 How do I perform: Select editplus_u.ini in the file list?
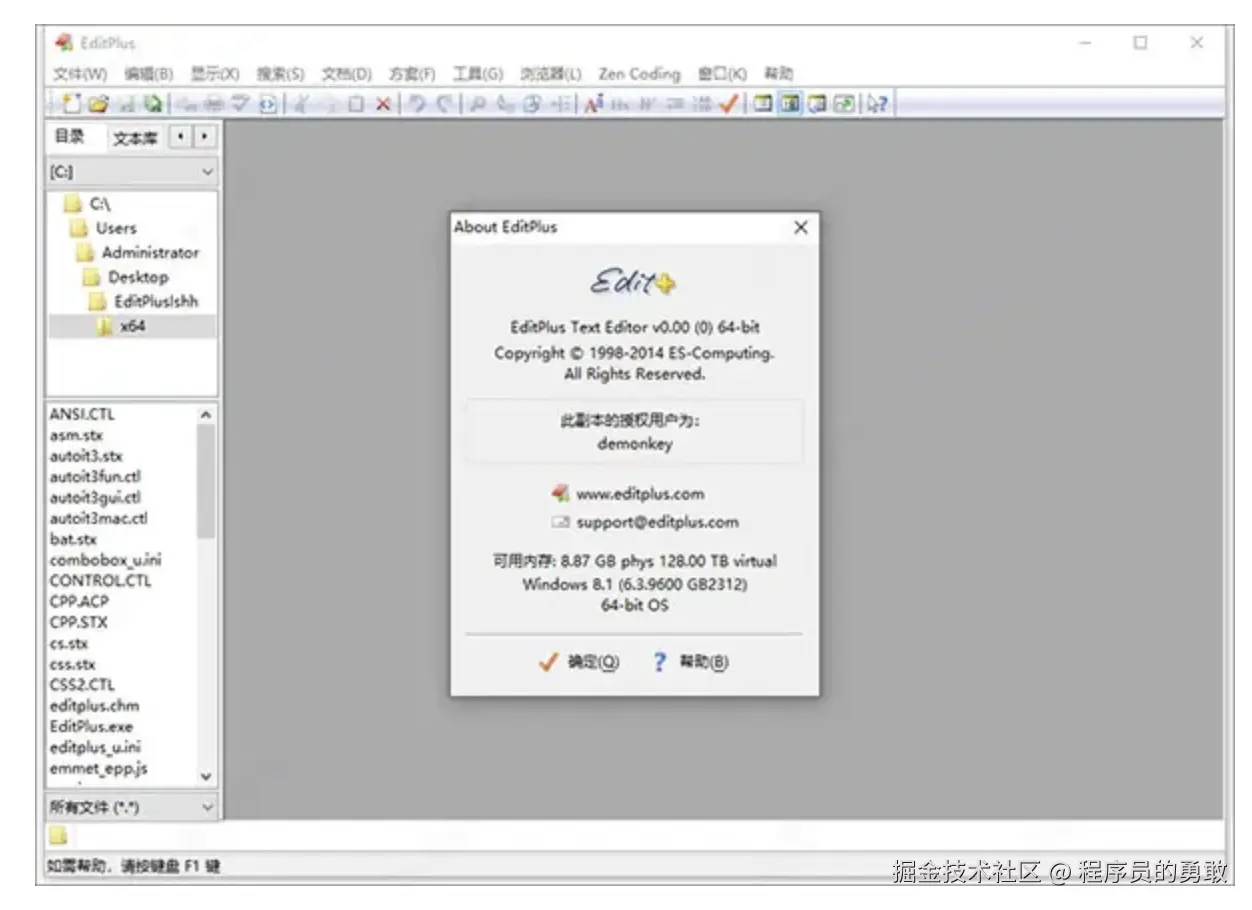(95, 747)
